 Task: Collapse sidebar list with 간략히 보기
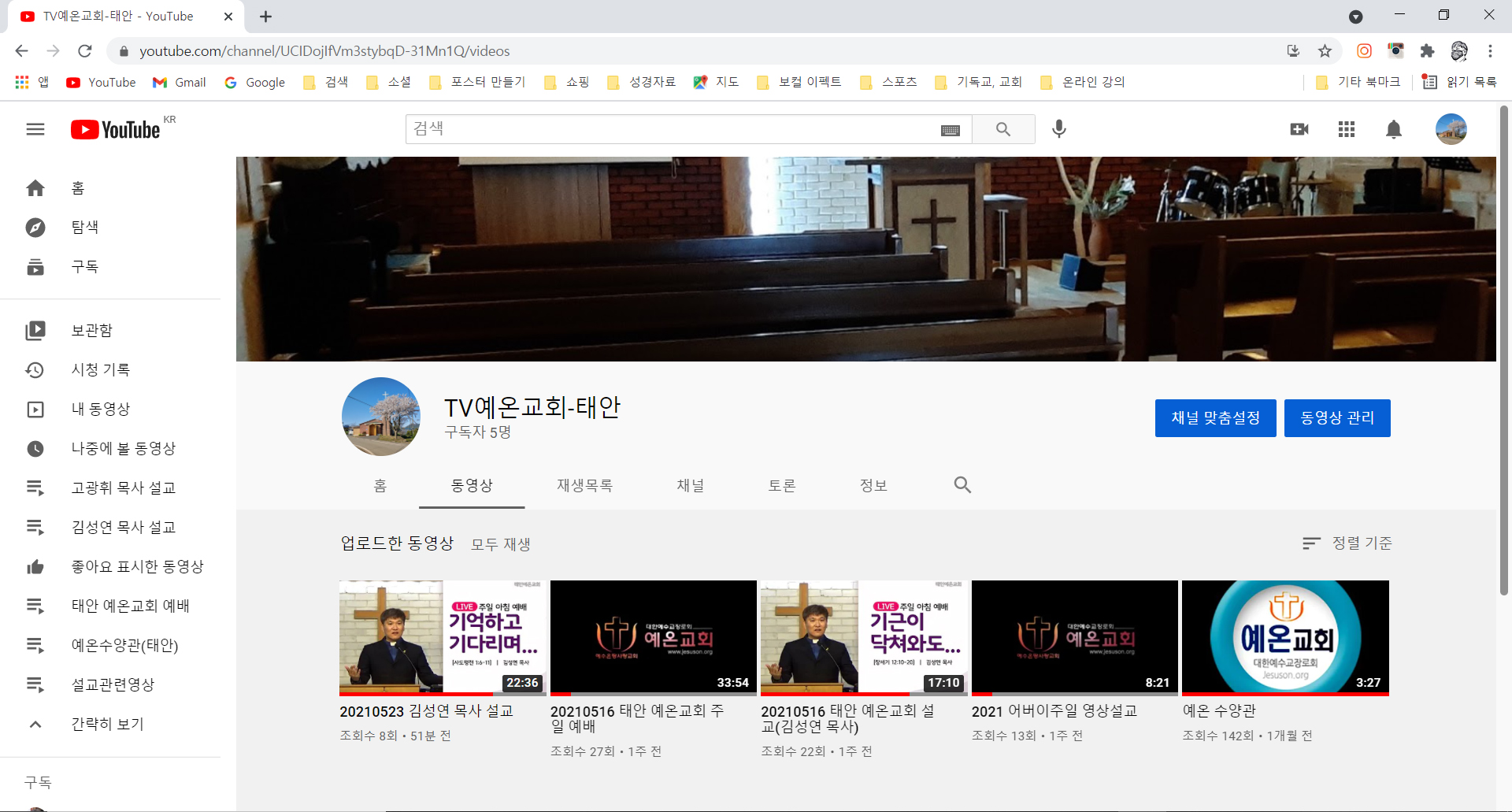(110, 725)
